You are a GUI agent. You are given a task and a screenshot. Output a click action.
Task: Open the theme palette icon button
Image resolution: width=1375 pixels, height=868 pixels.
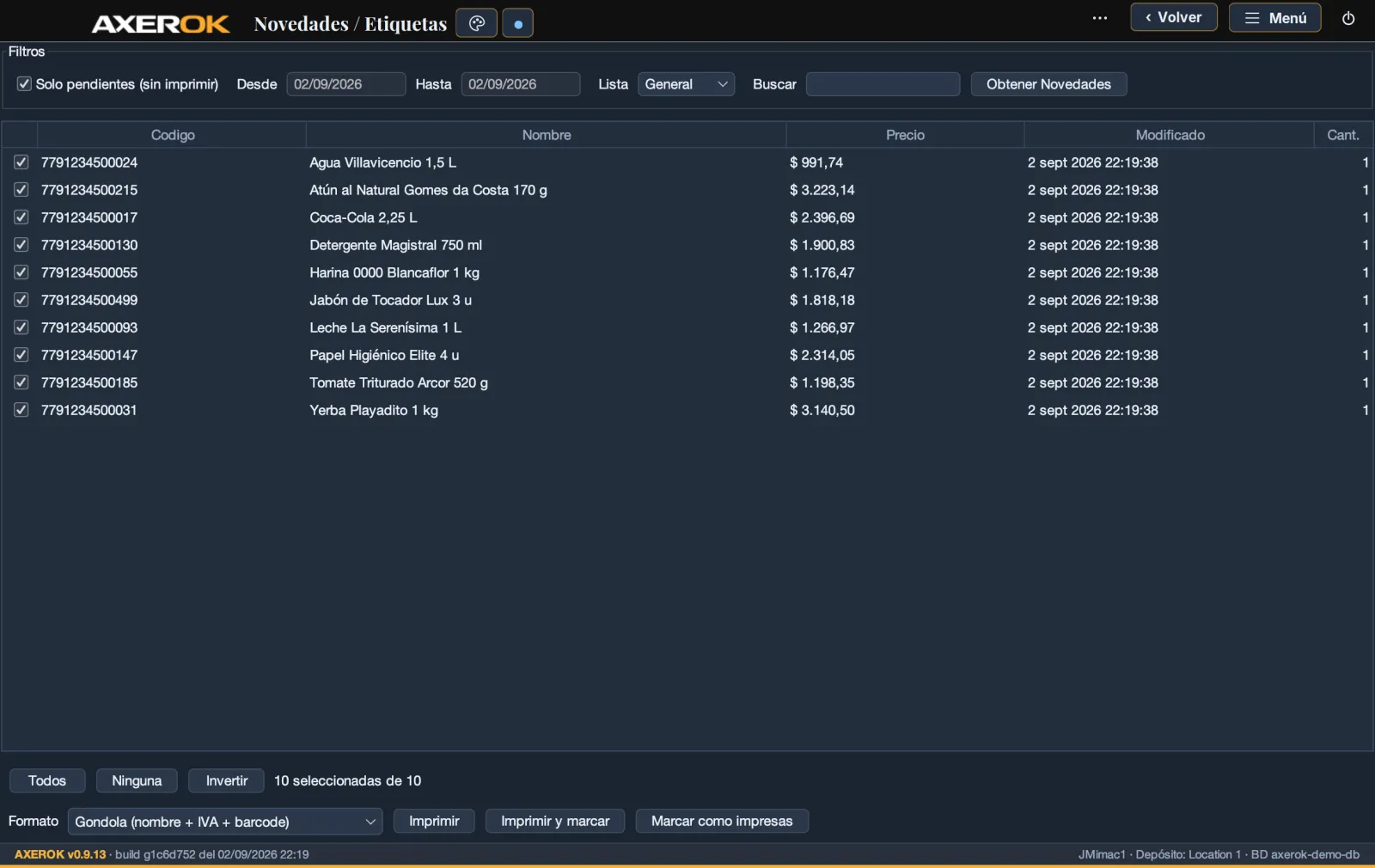tap(476, 23)
